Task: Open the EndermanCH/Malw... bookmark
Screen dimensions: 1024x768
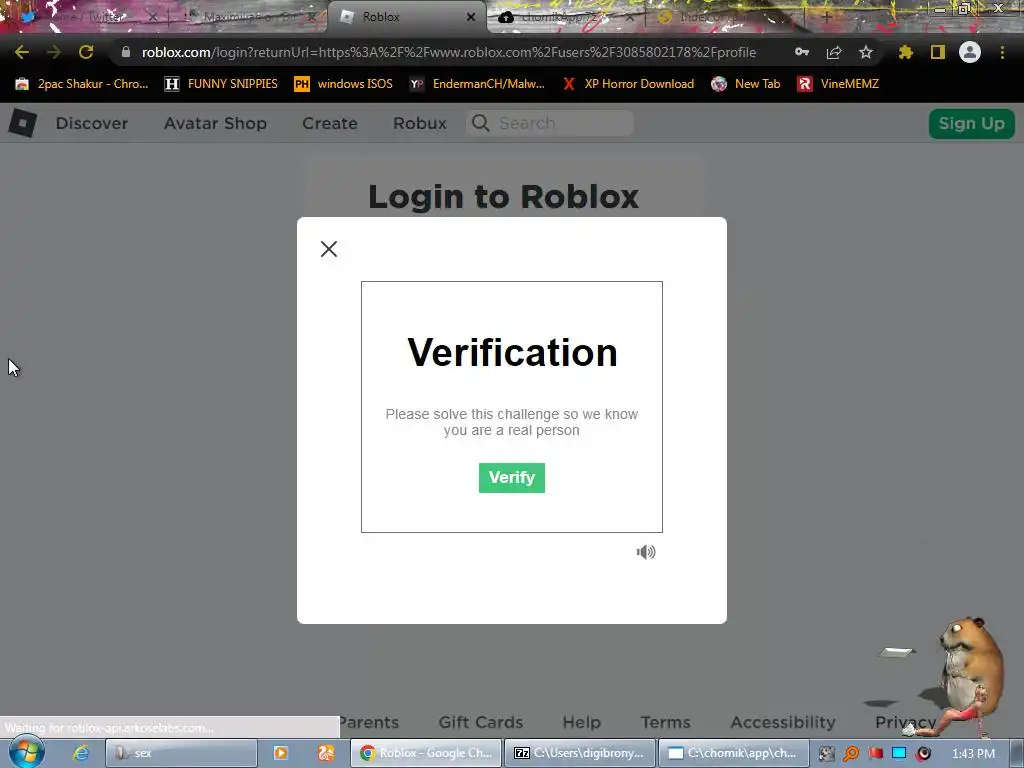Action: [x=477, y=84]
